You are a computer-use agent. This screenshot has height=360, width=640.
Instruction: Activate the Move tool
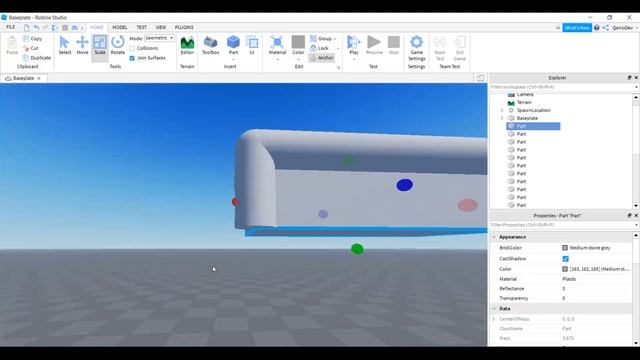(x=82, y=45)
